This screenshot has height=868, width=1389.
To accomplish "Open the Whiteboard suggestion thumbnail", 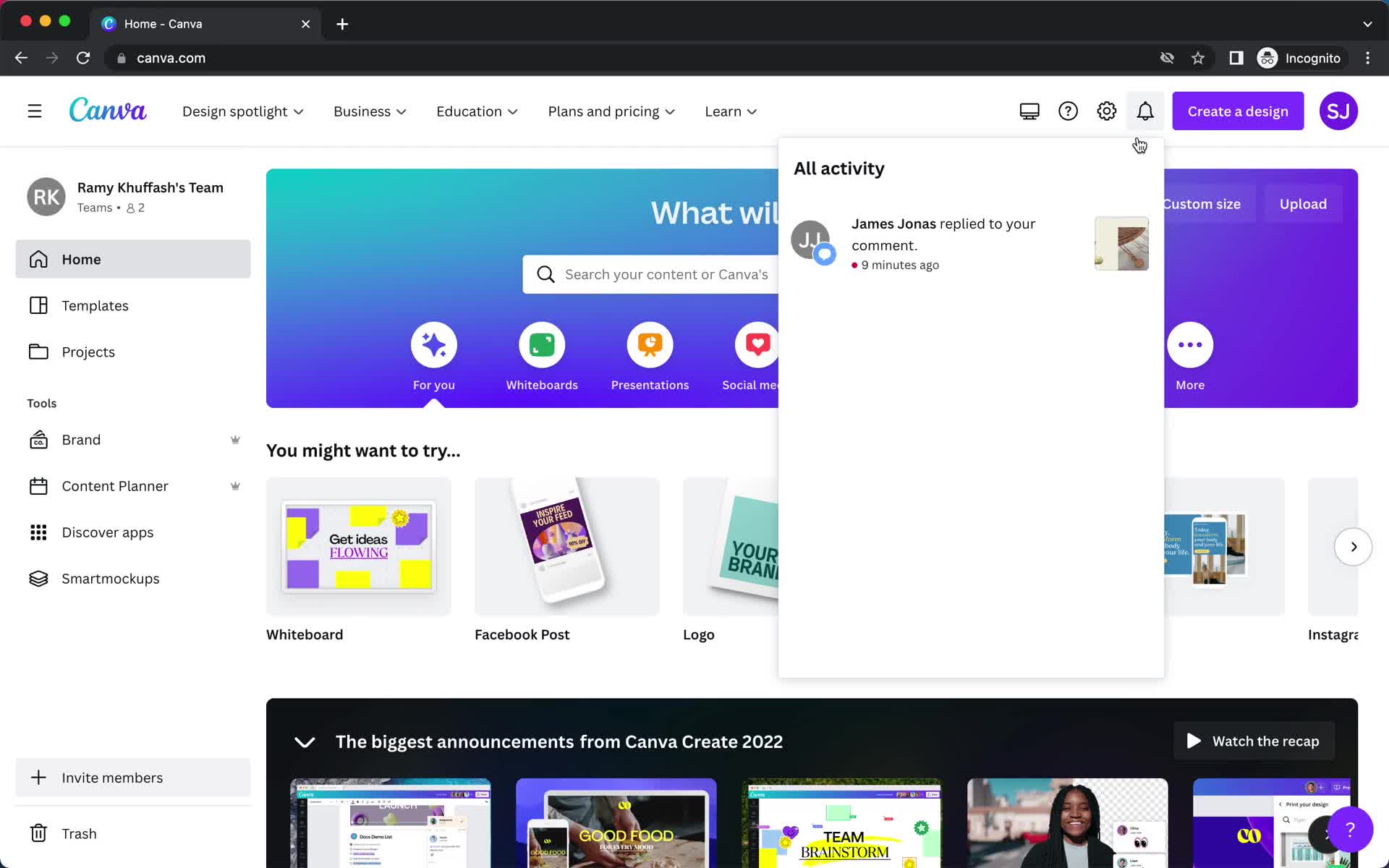I will 359,547.
